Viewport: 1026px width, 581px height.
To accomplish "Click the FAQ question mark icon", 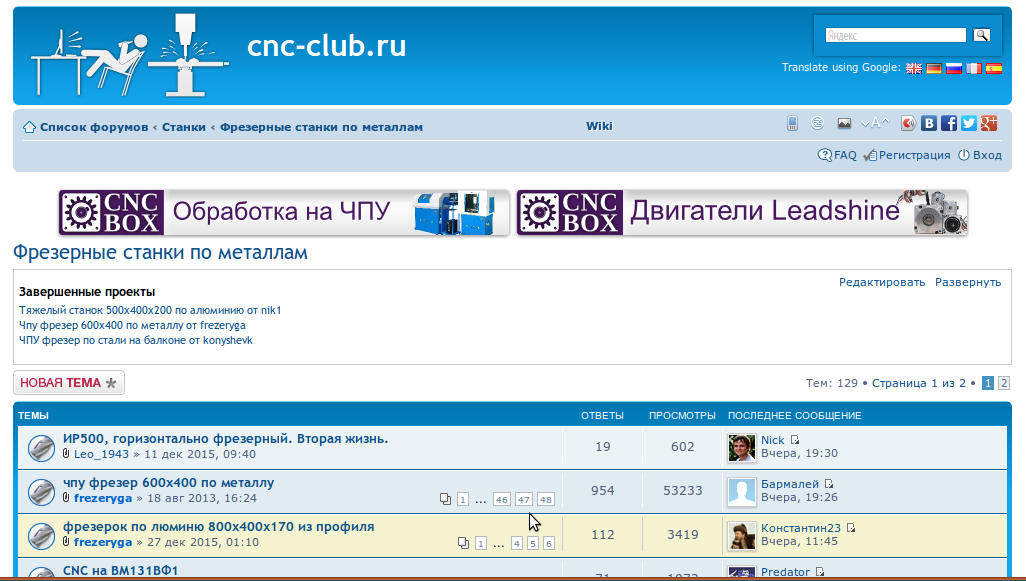I will coord(824,155).
